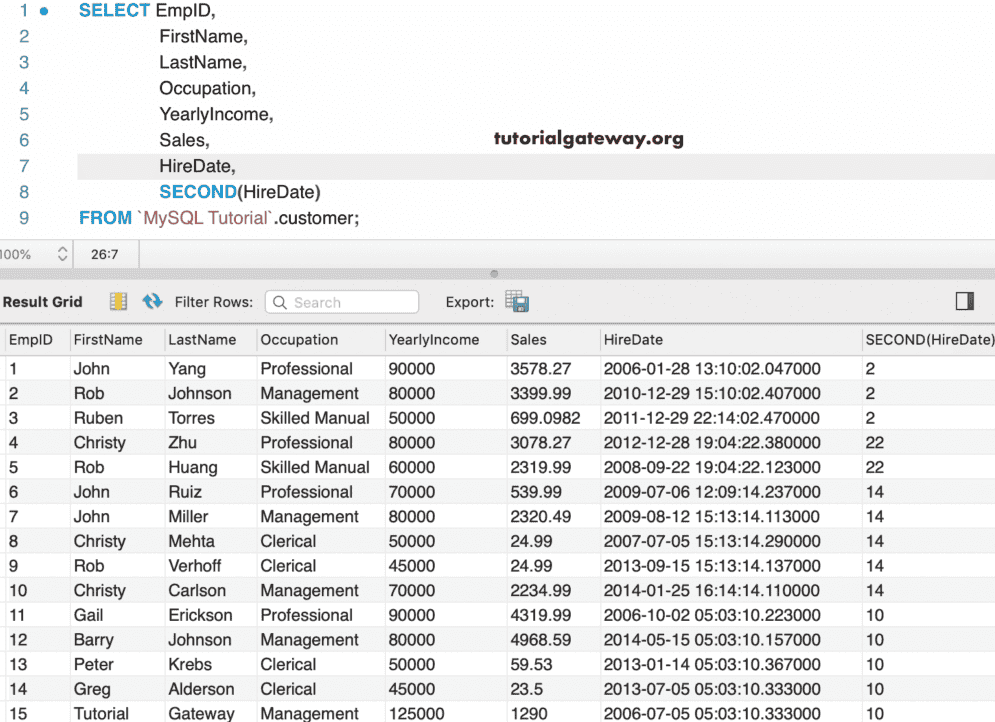995x722 pixels.
Task: Click the Result Grid label
Action: point(43,302)
